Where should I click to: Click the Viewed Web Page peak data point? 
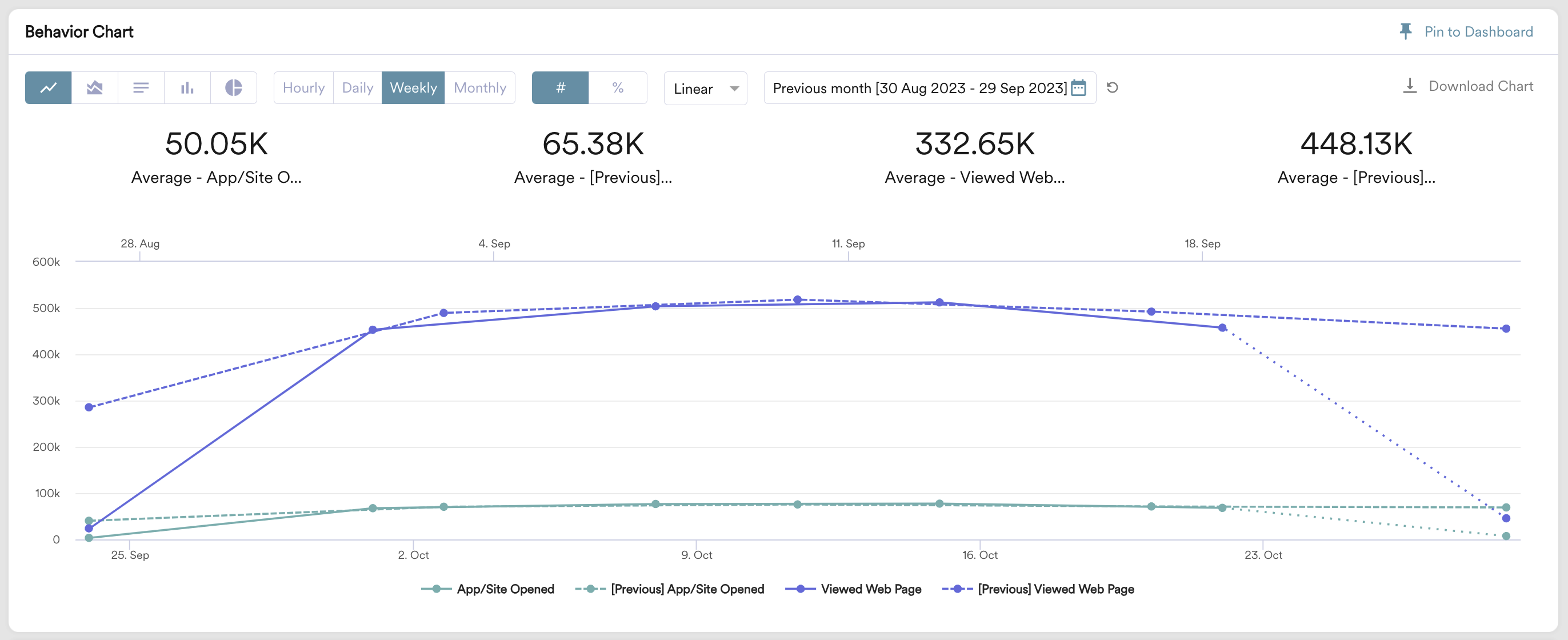point(939,302)
